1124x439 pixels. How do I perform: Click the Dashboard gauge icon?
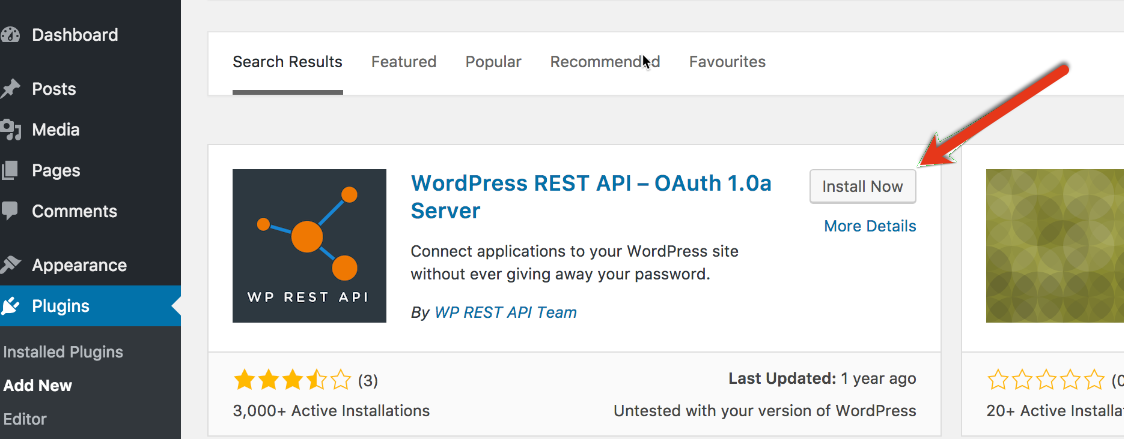[x=9, y=35]
